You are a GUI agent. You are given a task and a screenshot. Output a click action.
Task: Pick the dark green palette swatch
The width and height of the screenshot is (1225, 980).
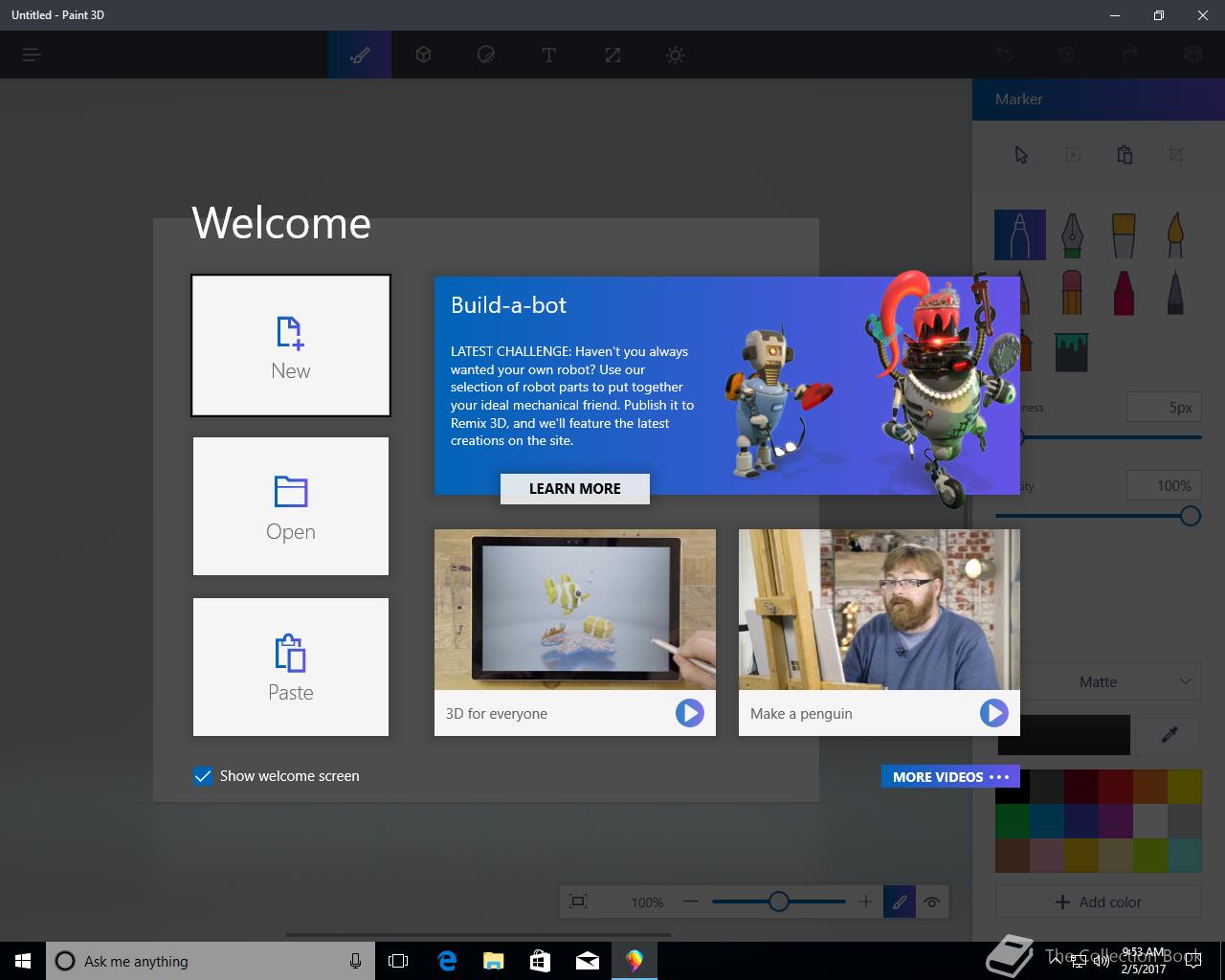(1013, 821)
